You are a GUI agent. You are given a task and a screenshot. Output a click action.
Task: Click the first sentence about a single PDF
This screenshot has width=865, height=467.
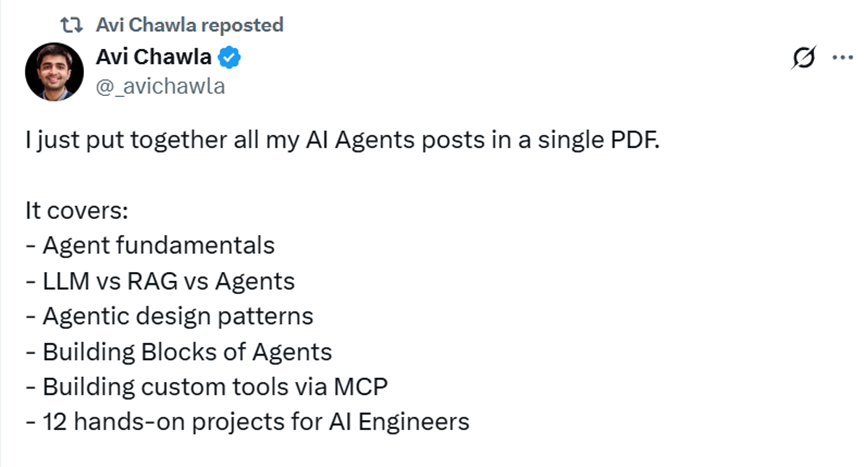coord(342,140)
